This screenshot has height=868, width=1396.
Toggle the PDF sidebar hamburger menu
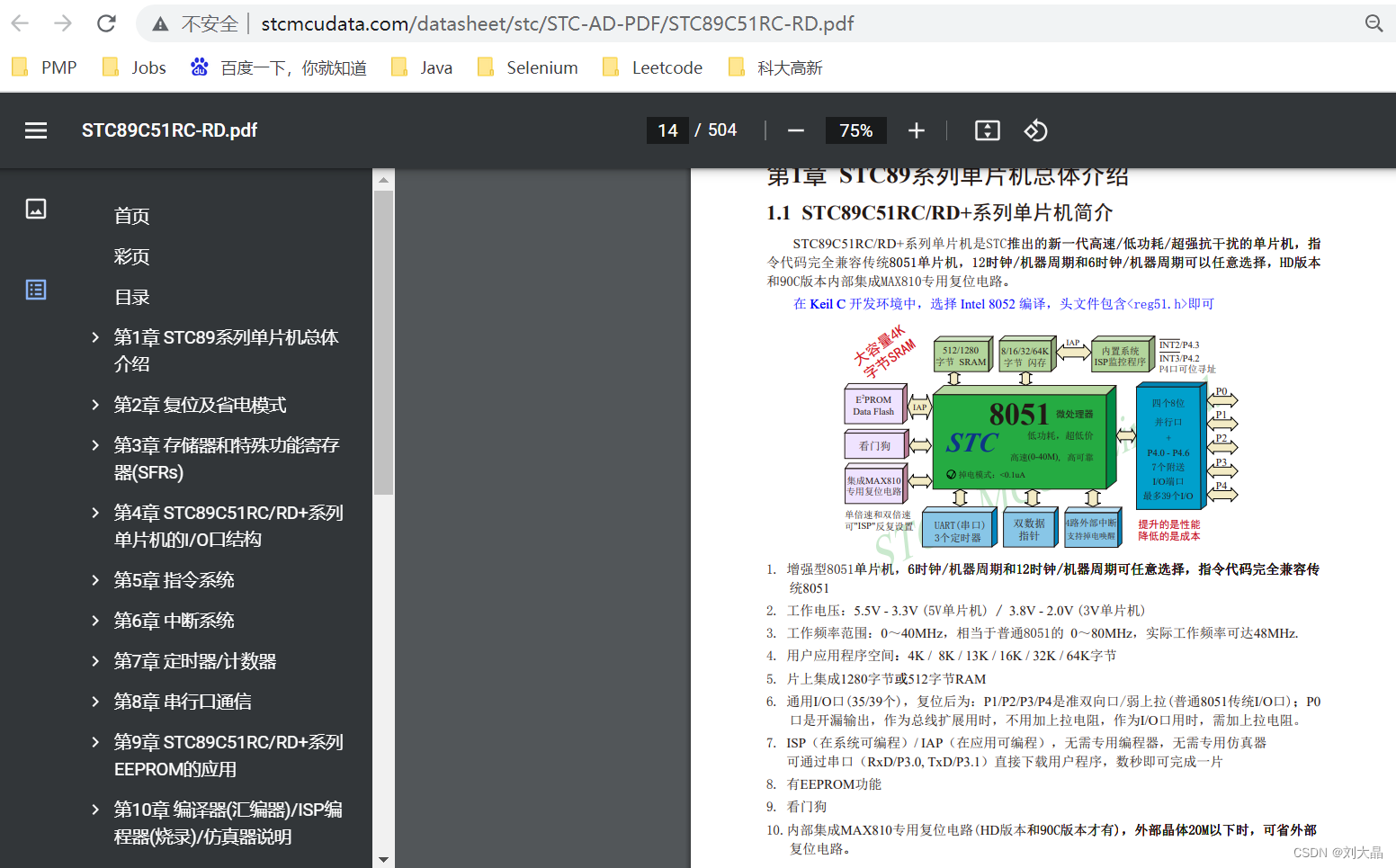(36, 130)
